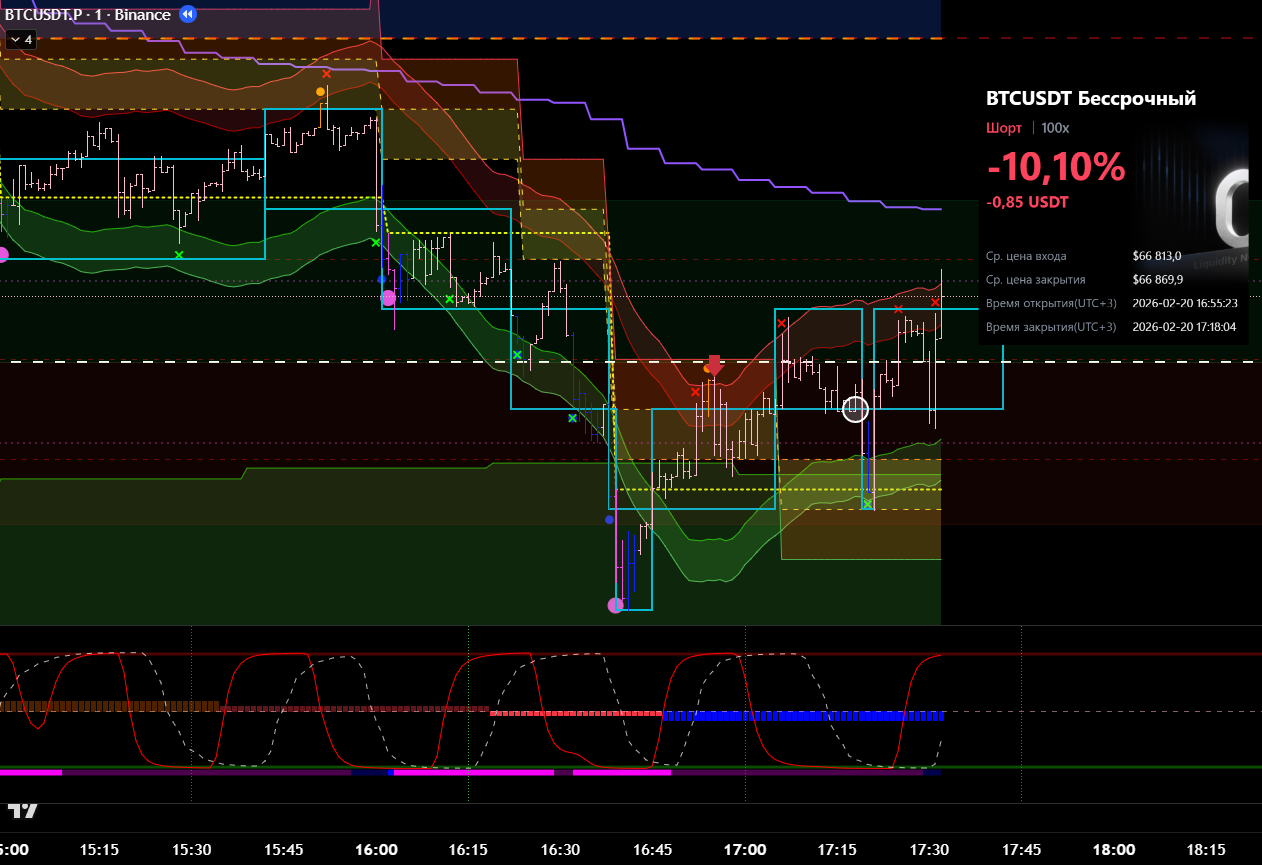Click the 100x leverage label
The width and height of the screenshot is (1262, 865).
click(1055, 128)
